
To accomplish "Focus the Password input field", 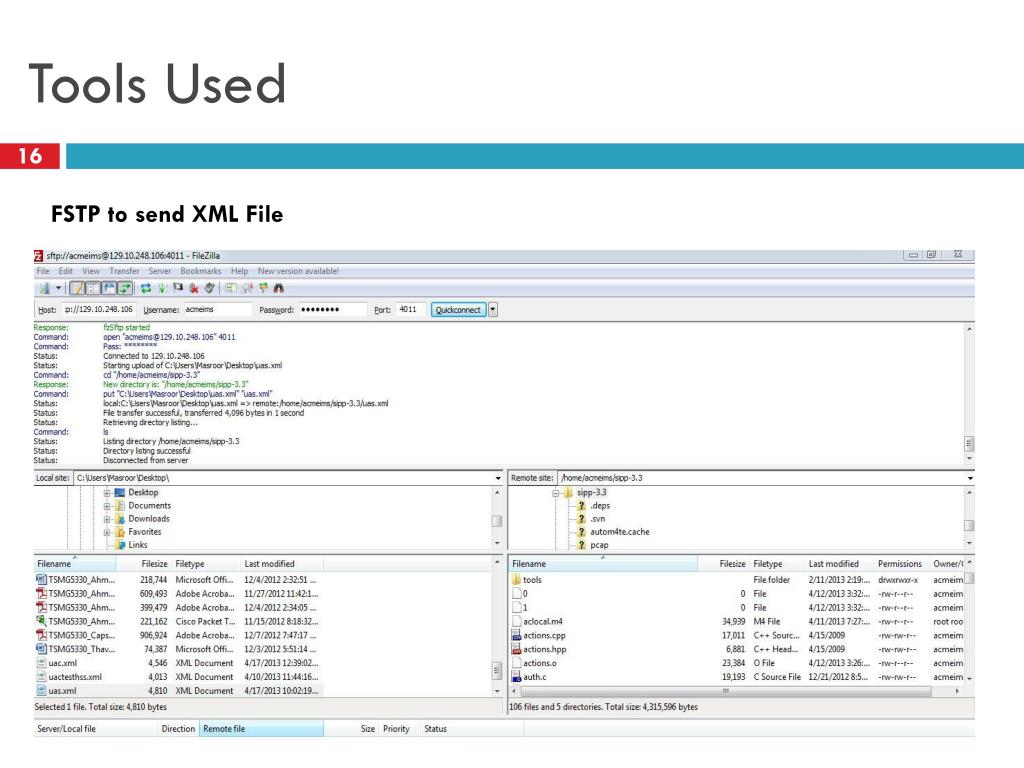I will click(x=332, y=310).
